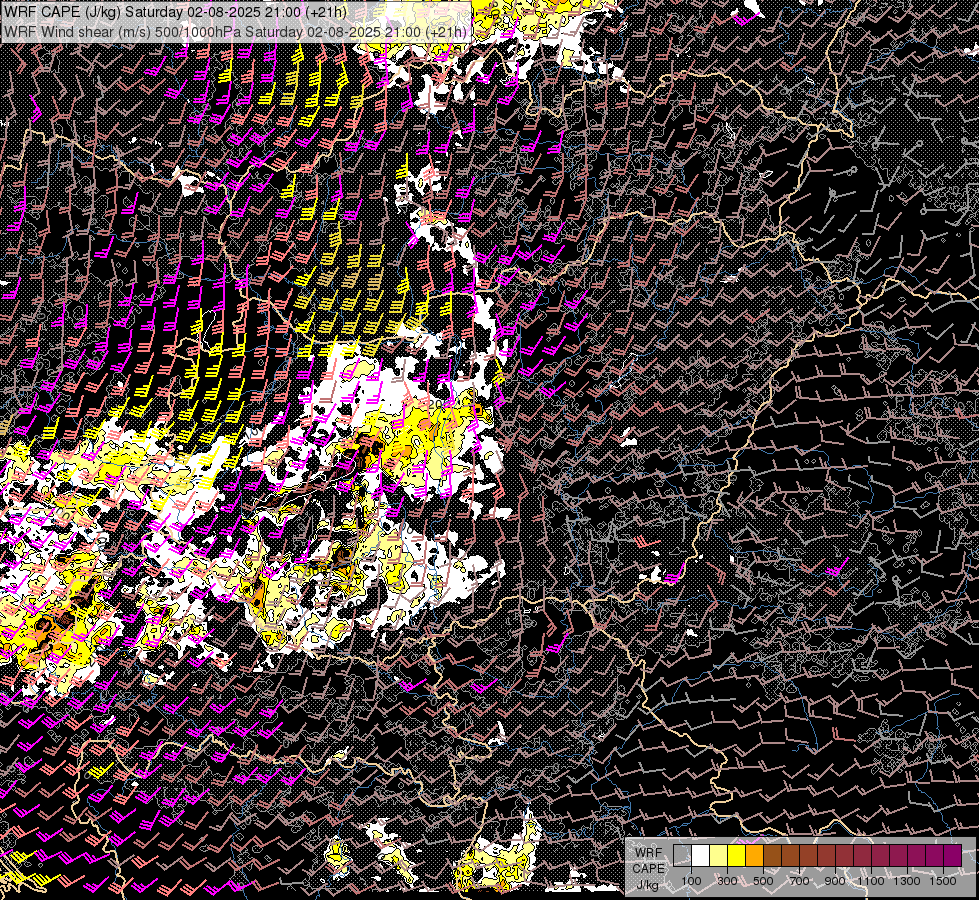979x900 pixels.
Task: Click the WRF label in the legend box
Action: click(649, 853)
